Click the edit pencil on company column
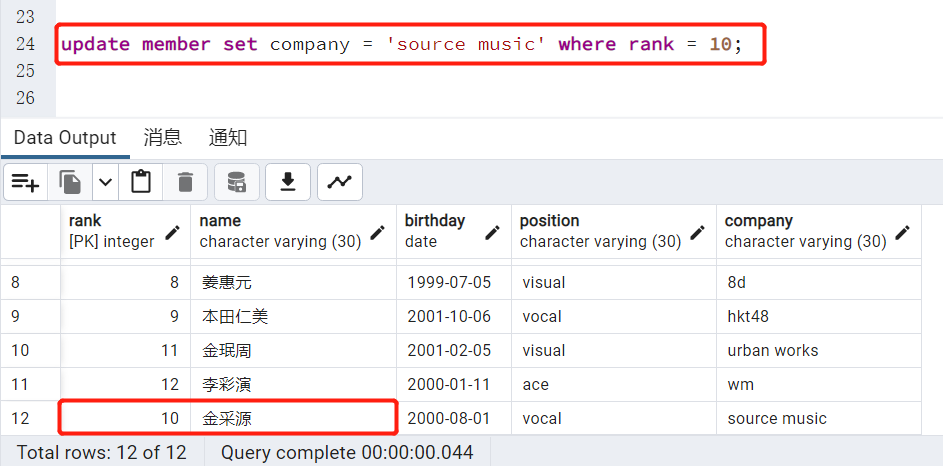The width and height of the screenshot is (943, 466). (903, 232)
